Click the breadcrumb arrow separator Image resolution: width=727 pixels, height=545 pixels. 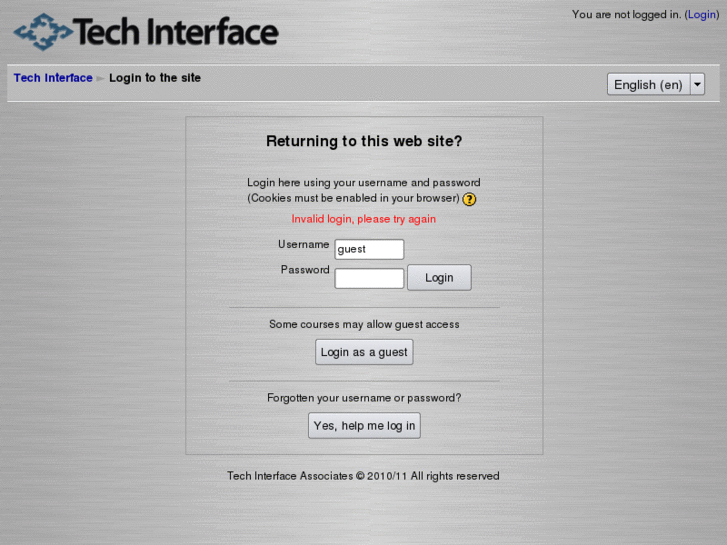101,79
